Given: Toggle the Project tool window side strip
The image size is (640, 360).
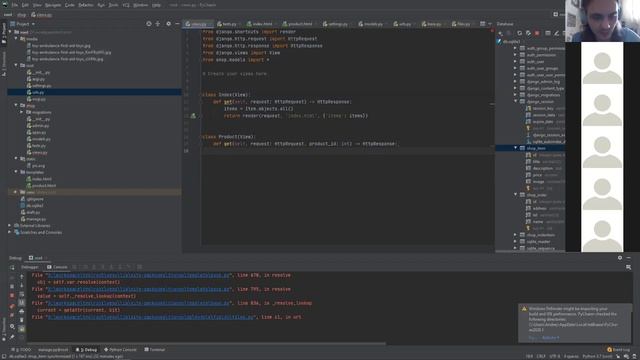Looking at the screenshot, I should tap(4, 33).
